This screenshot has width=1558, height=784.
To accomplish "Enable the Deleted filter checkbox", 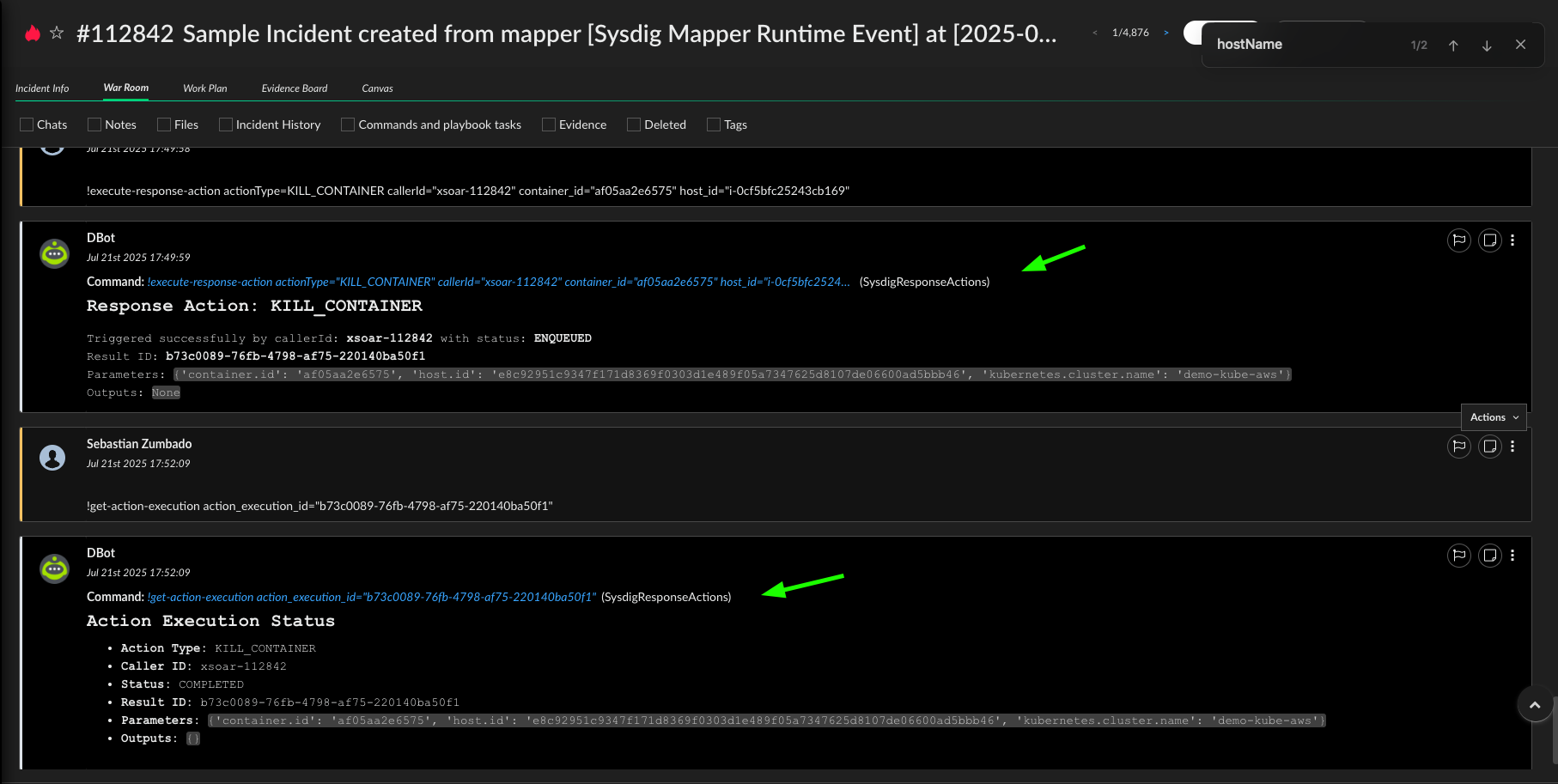I will click(x=634, y=125).
